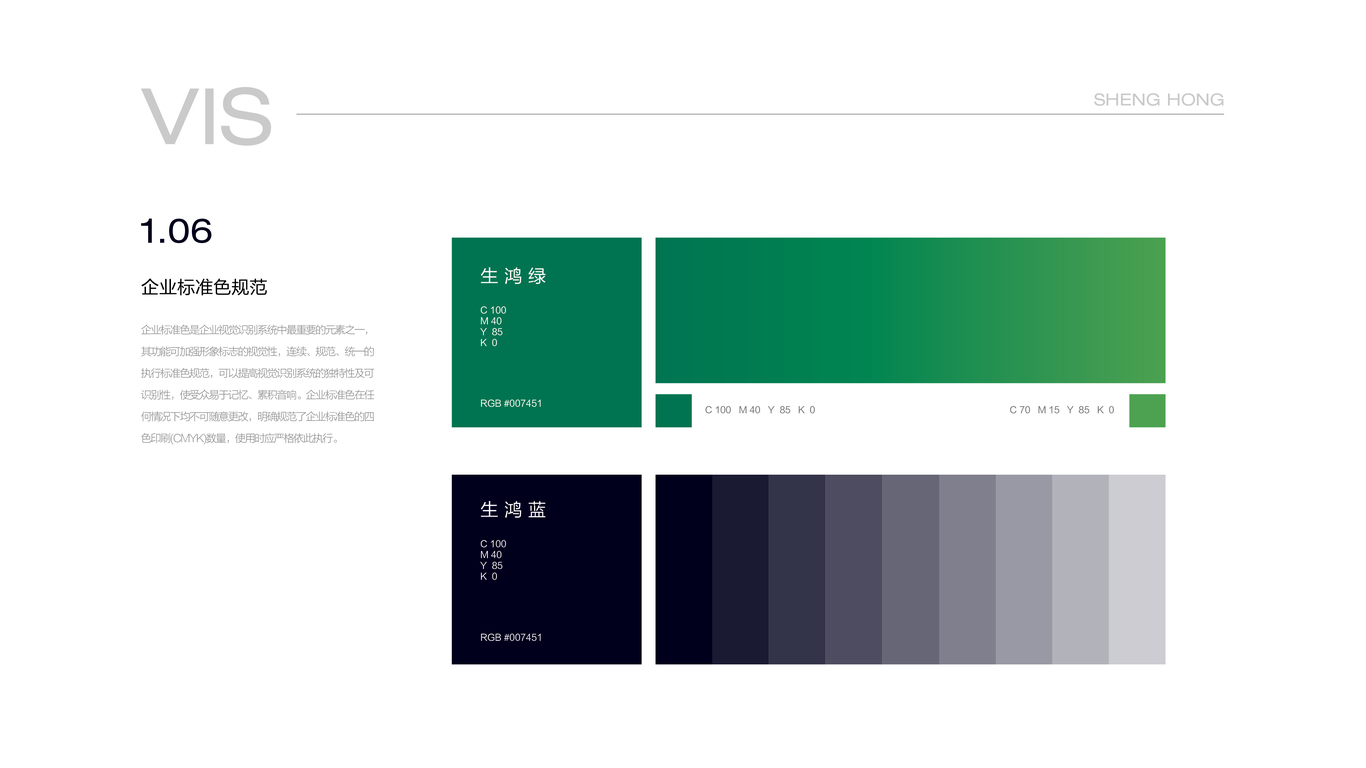
Task: Pick the small light green square swatch
Action: 1147,410
